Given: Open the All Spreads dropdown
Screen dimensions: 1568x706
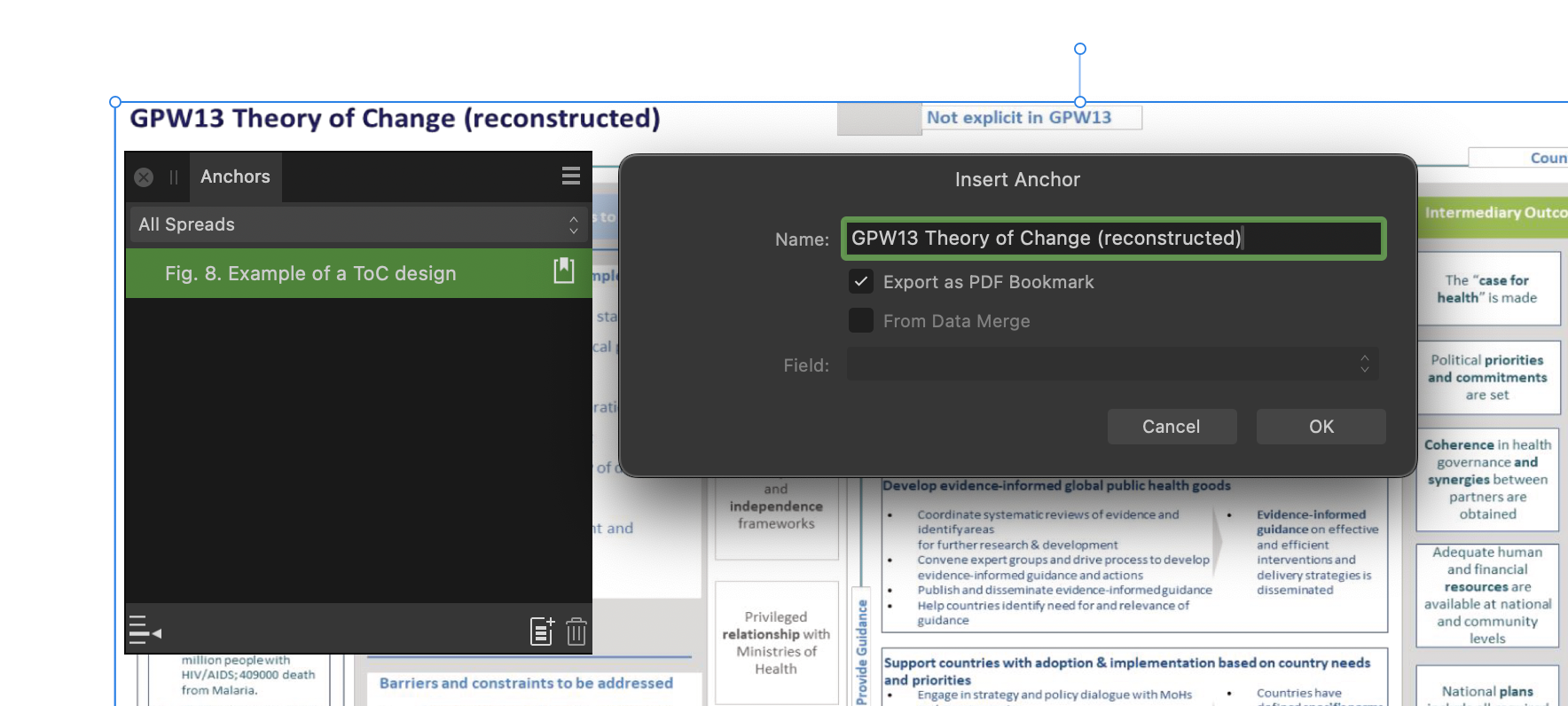Looking at the screenshot, I should pos(358,224).
